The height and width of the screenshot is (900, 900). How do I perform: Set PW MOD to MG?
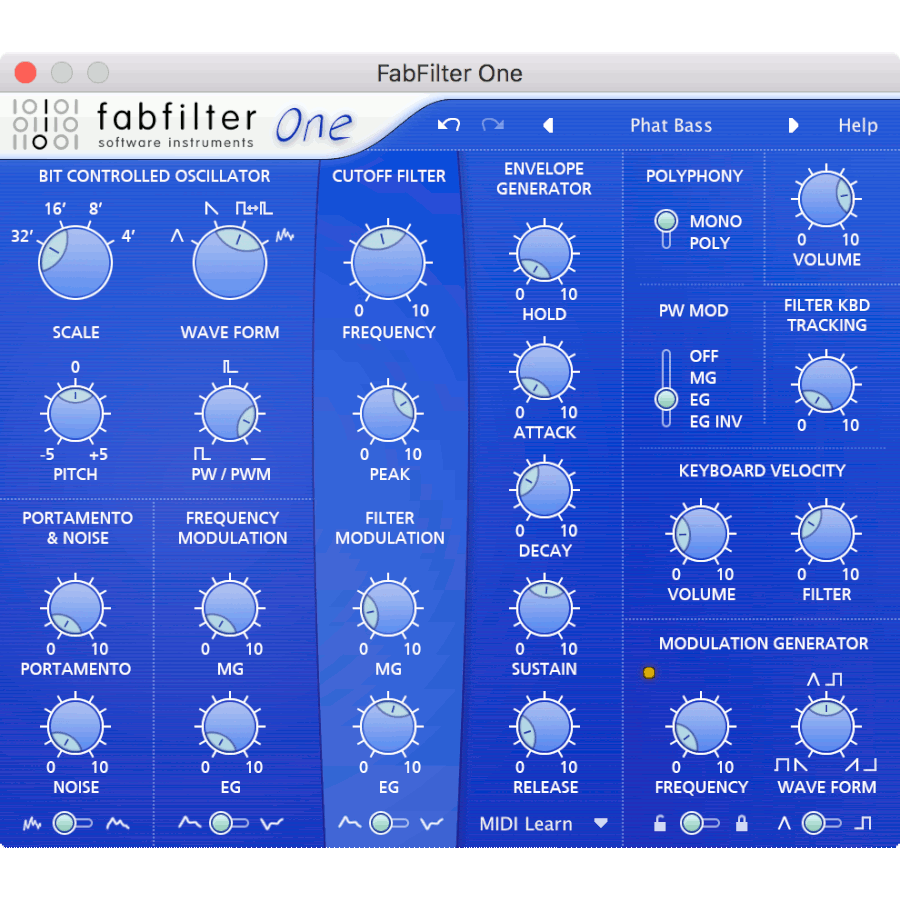703,378
